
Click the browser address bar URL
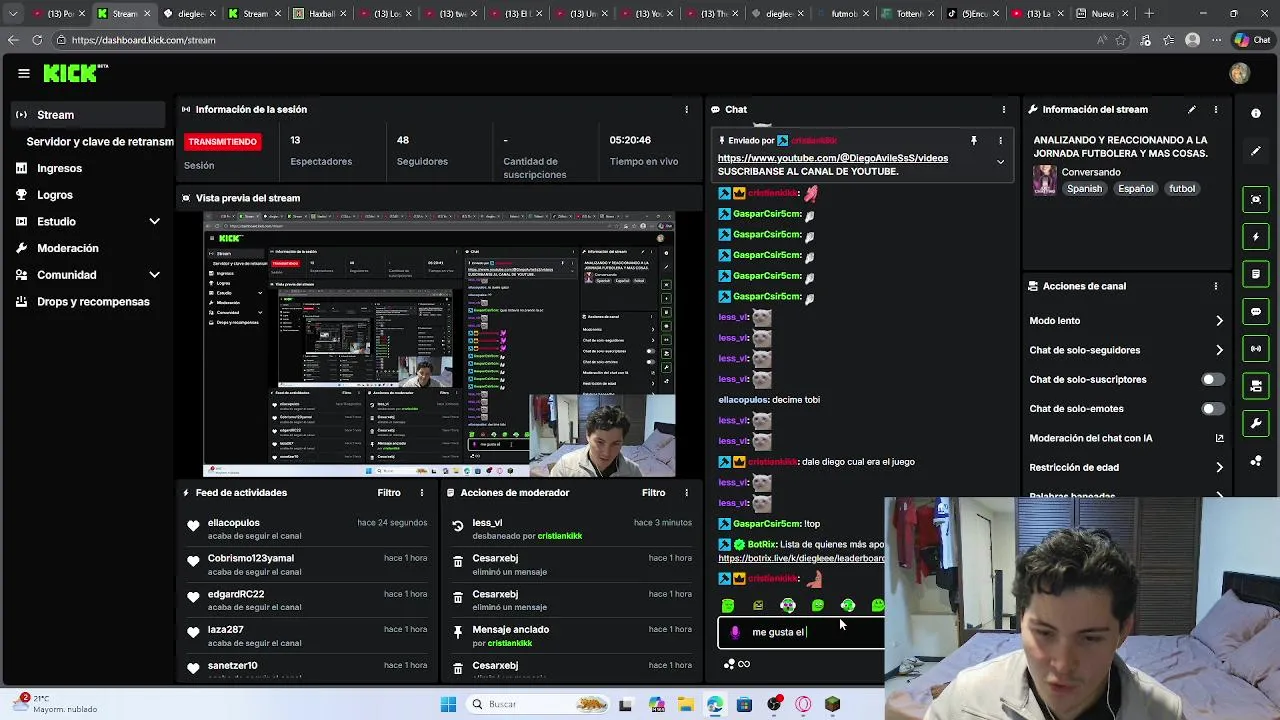pos(143,40)
